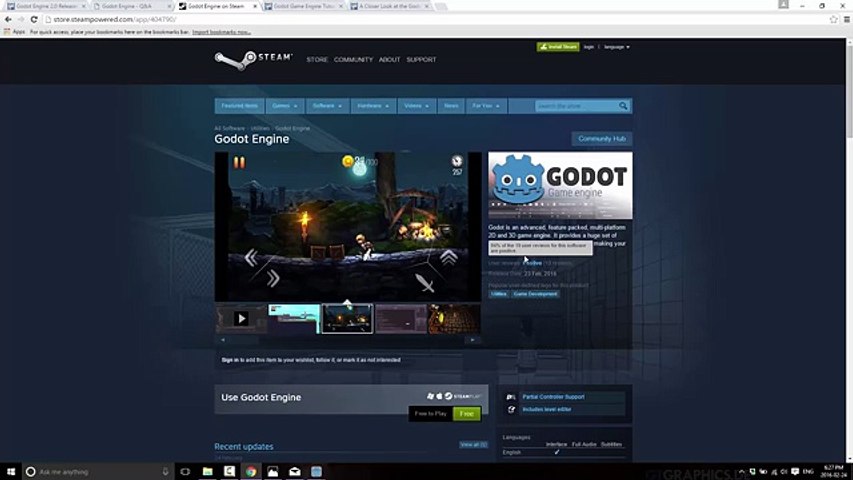This screenshot has height=480, width=853.
Task: Click the bookmark star icon
Action: coord(833,19)
